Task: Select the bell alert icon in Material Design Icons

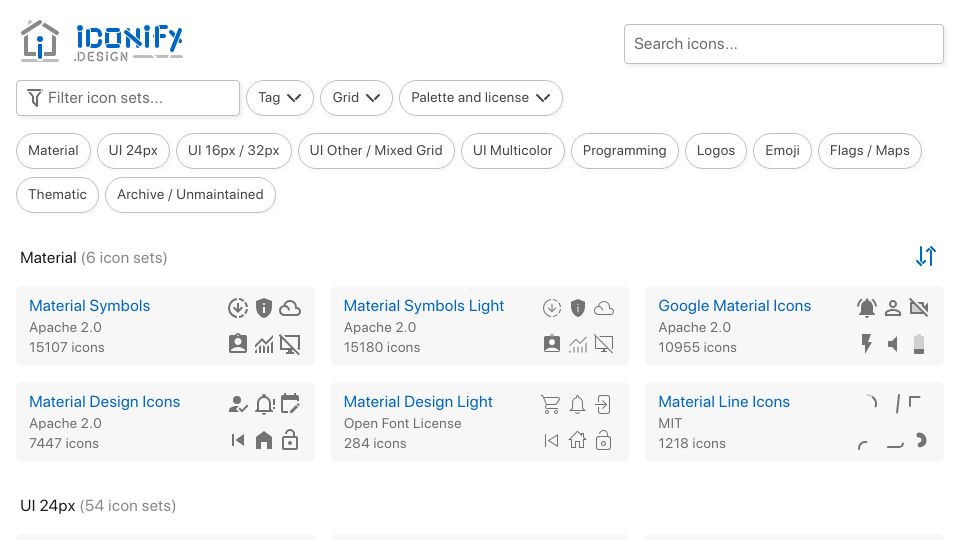Action: 264,404
